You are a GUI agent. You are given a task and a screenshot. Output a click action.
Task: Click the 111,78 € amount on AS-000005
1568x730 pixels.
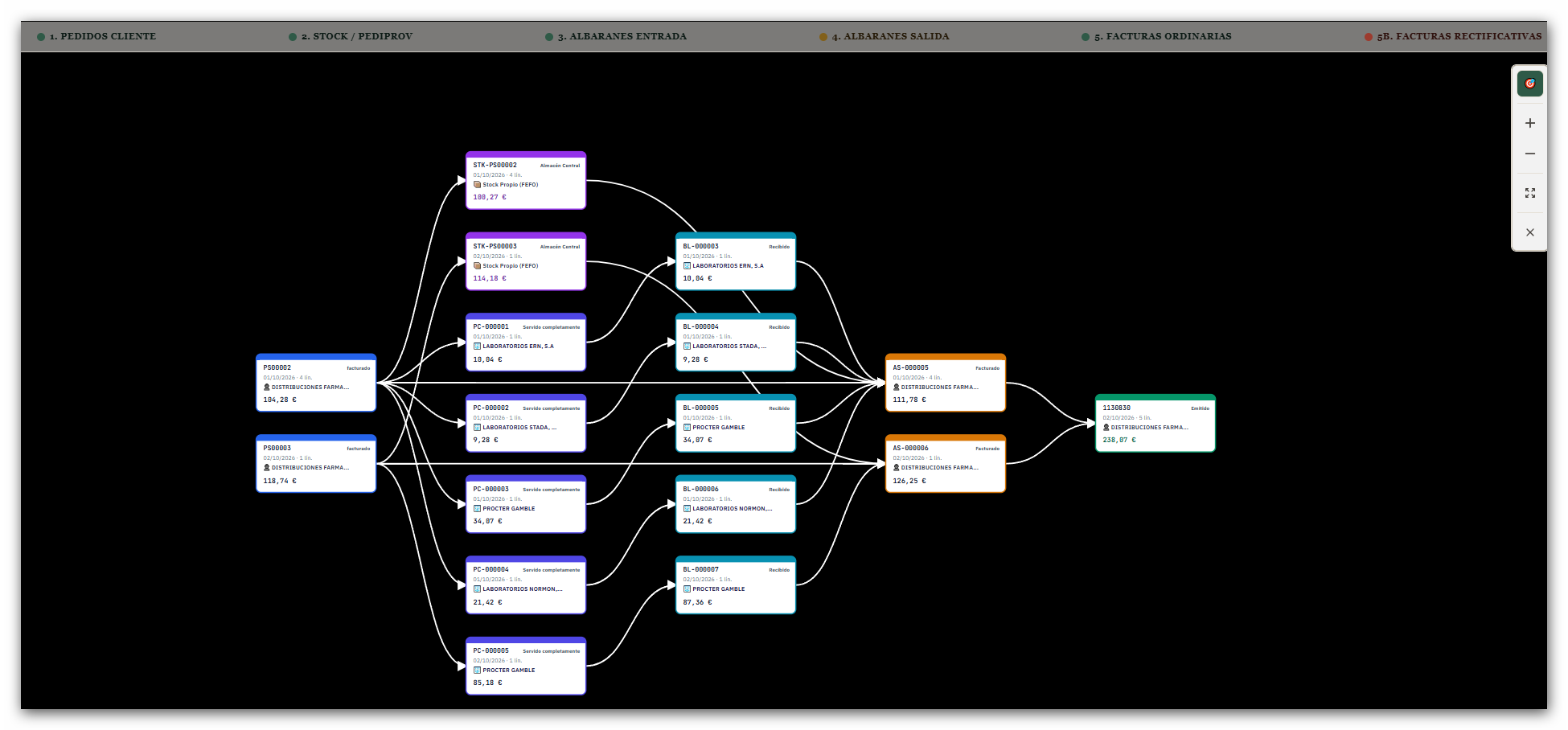[909, 400]
